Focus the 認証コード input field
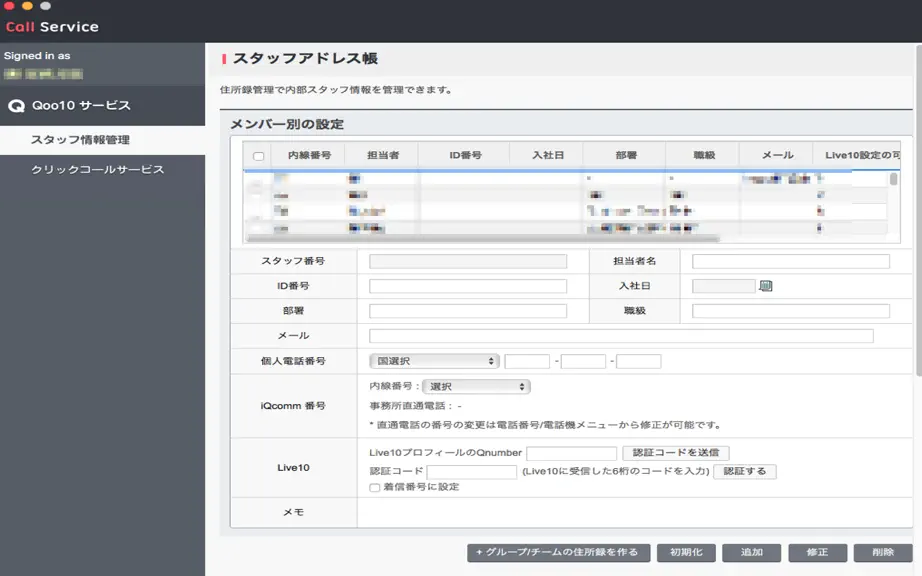The image size is (922, 576). click(472, 472)
